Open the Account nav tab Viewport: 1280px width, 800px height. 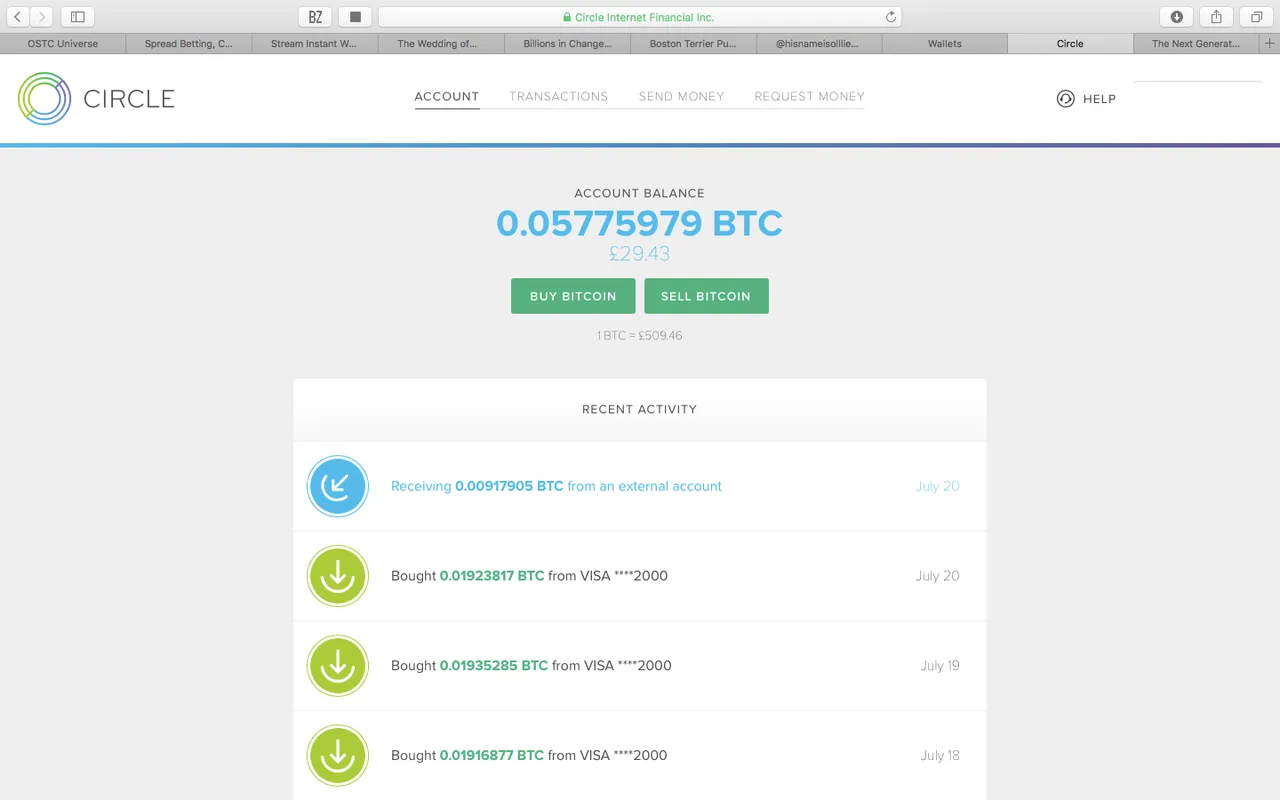[447, 97]
